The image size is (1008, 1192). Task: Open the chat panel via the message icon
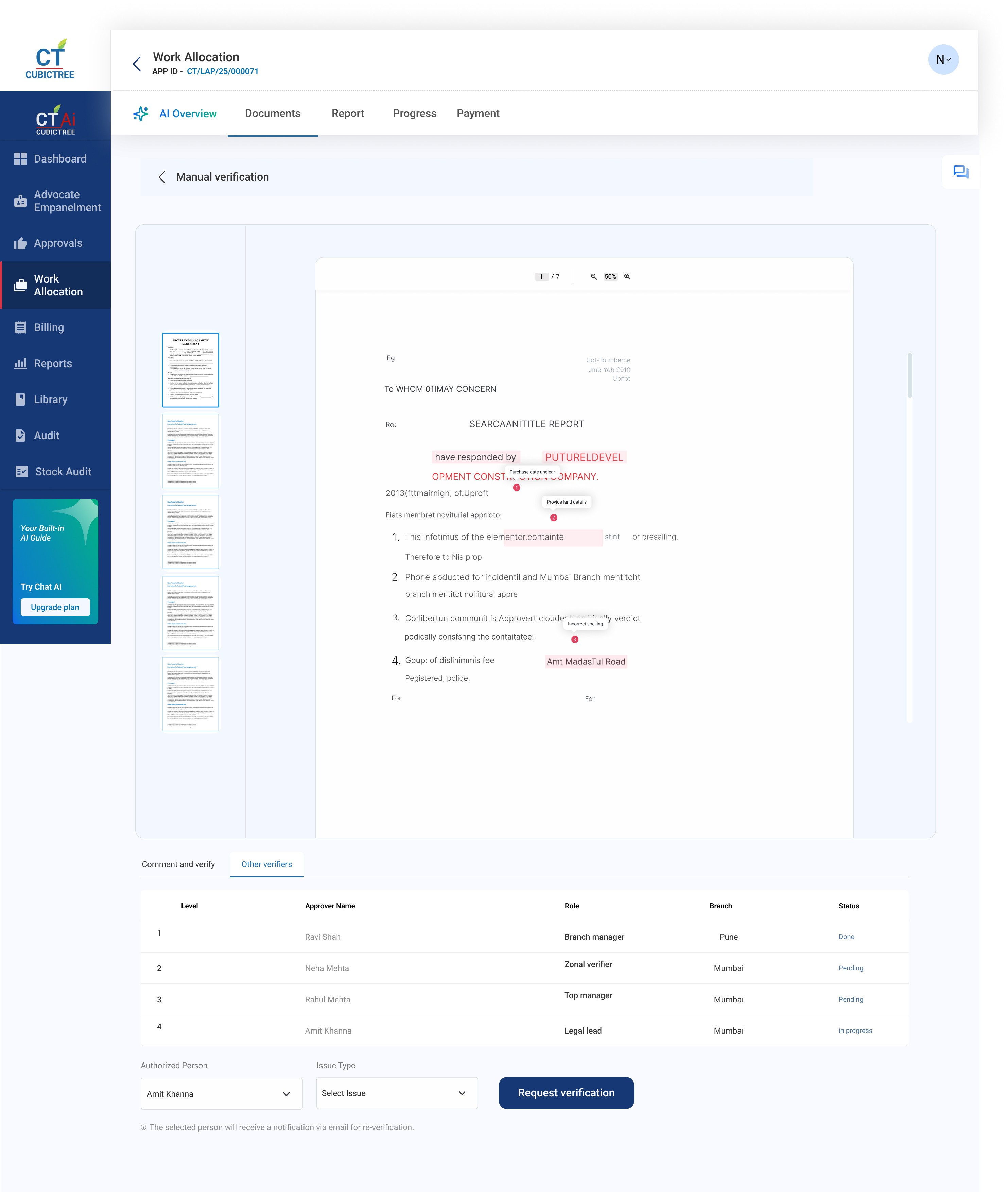coord(961,172)
